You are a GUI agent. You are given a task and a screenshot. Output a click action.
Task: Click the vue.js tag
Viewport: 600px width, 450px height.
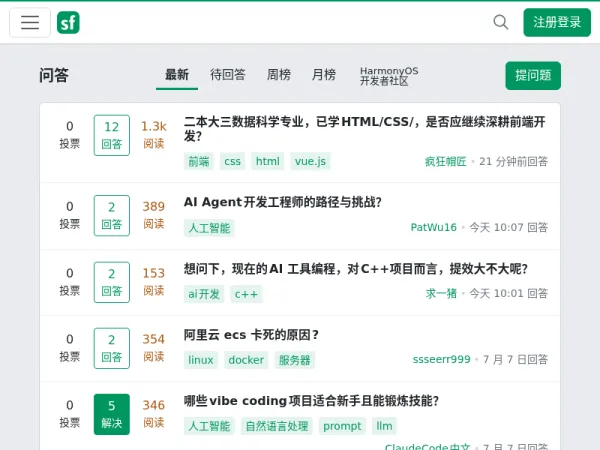tap(310, 161)
